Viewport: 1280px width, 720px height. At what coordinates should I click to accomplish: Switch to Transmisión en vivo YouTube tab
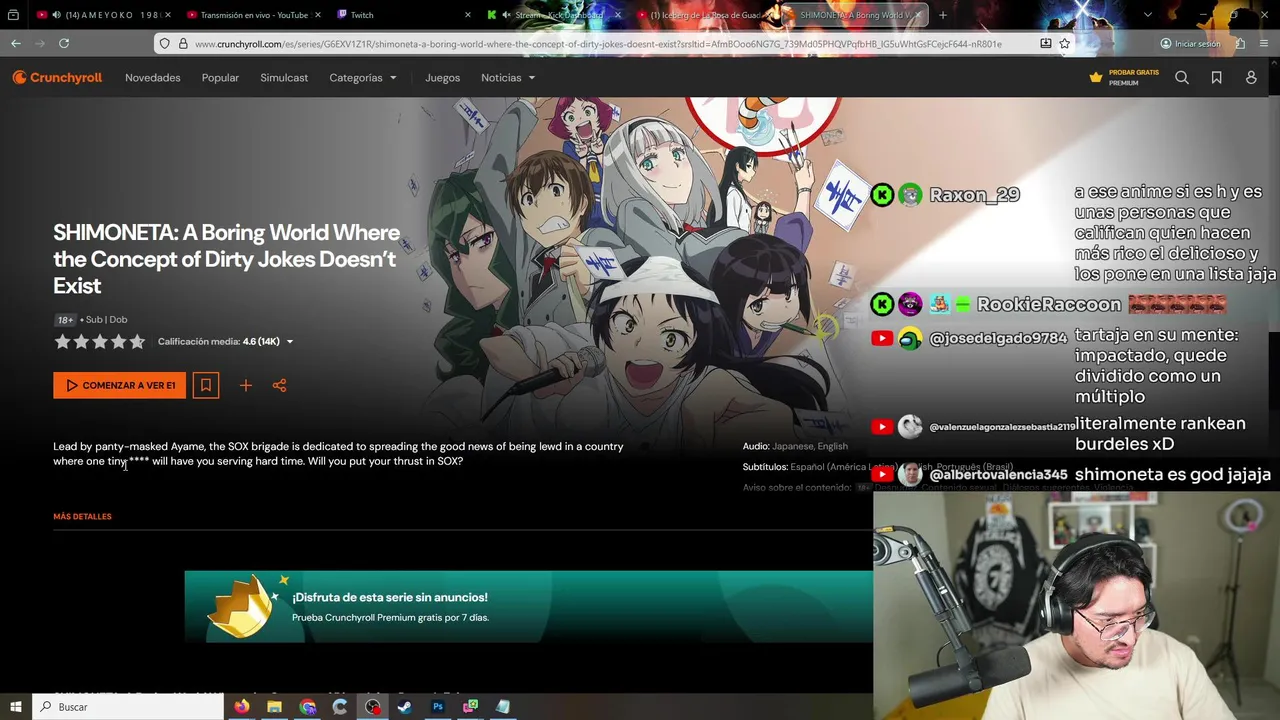click(253, 15)
